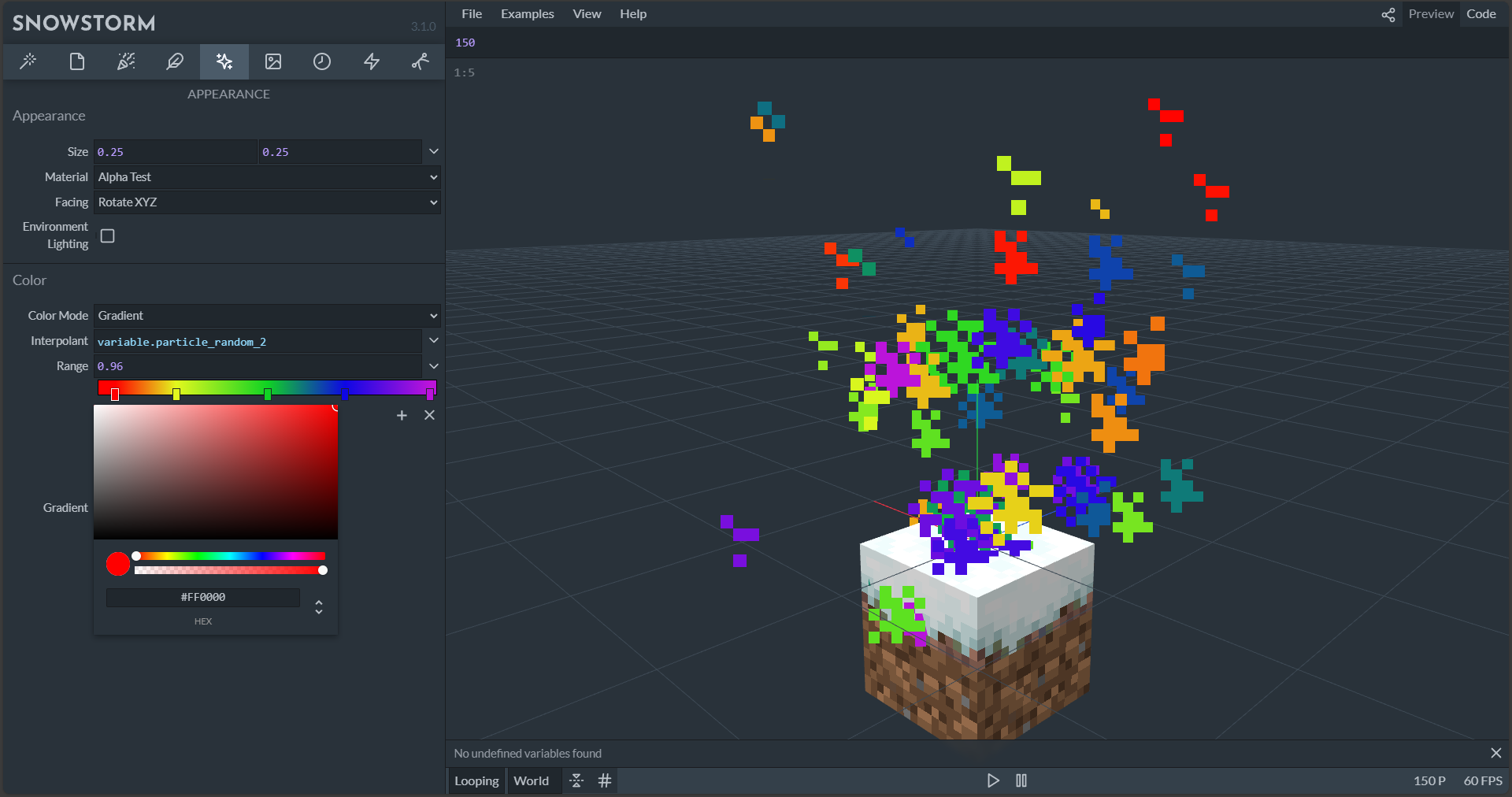1512x797 pixels.
Task: Click the red color preview circle
Action: pos(118,564)
